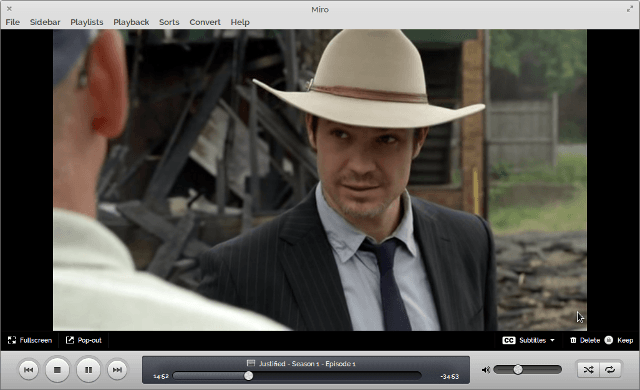Click the playback progress bar handle
Image resolution: width=640 pixels, height=390 pixels.
pos(249,376)
